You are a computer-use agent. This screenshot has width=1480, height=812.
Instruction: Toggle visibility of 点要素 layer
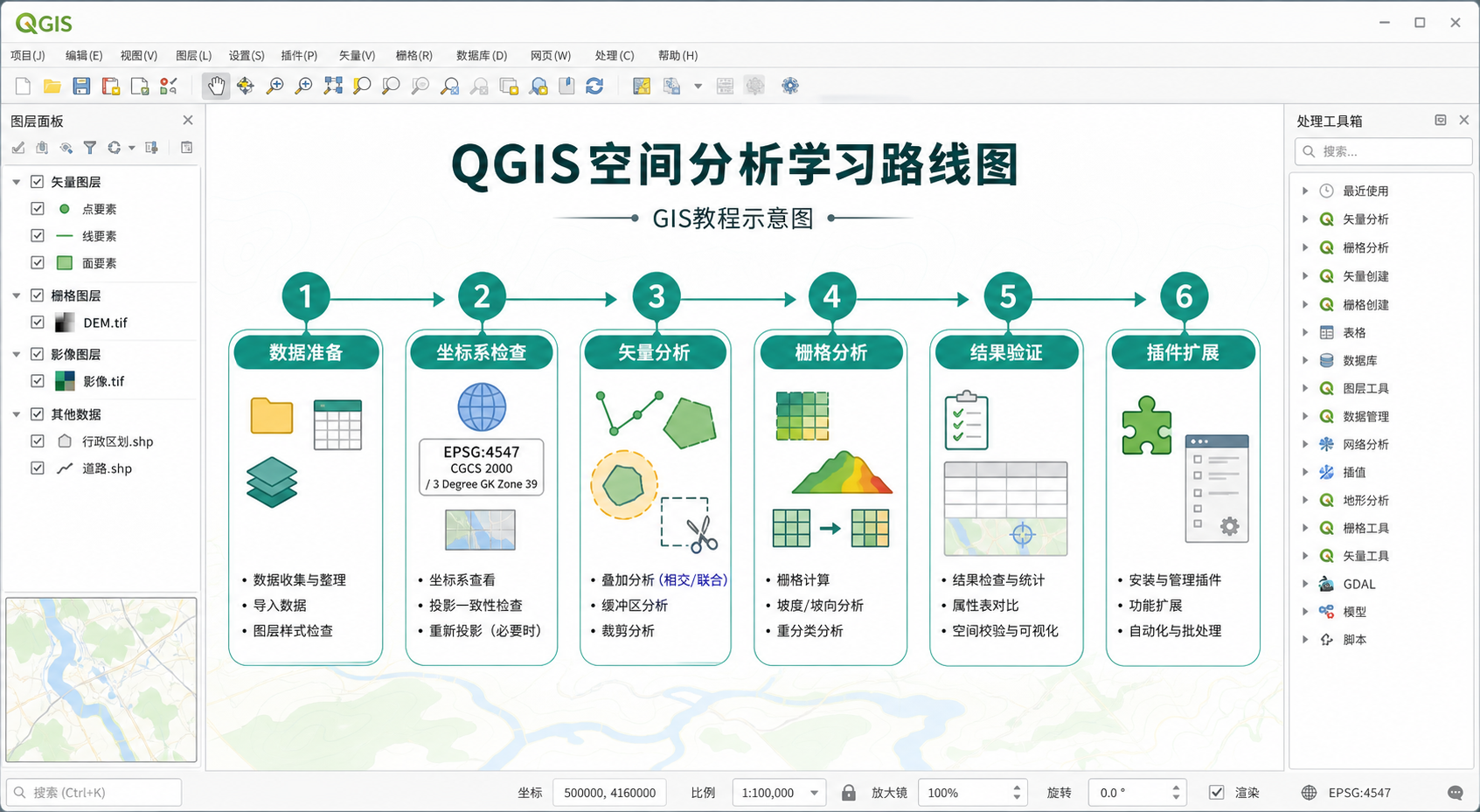[x=37, y=209]
